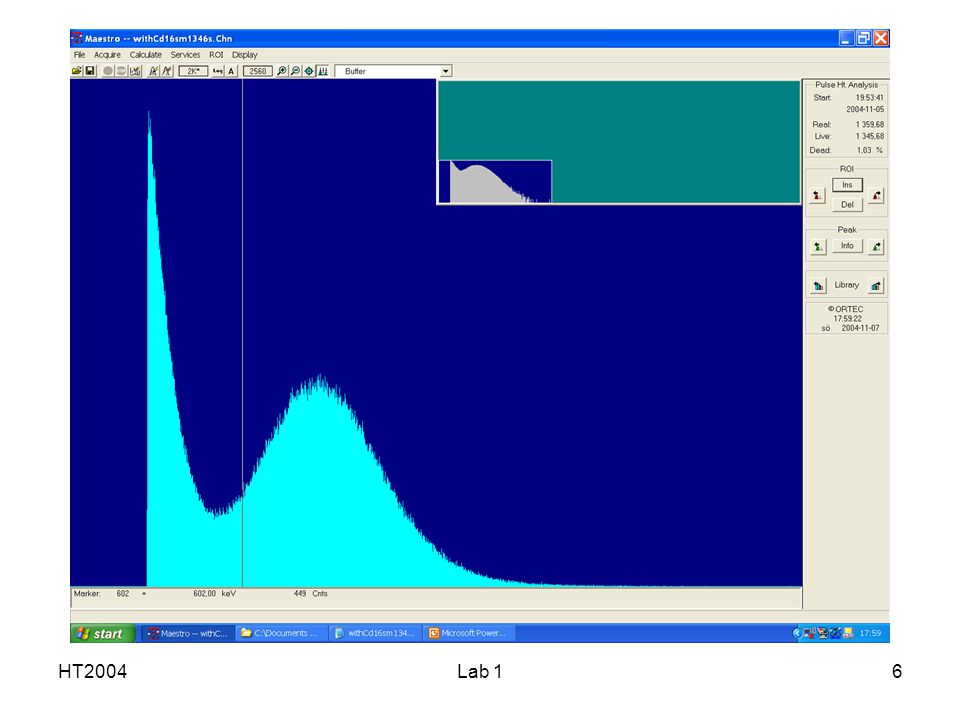Viewport: 960px width, 720px height.
Task: Click the ORTEC copyright label
Action: coord(846,309)
